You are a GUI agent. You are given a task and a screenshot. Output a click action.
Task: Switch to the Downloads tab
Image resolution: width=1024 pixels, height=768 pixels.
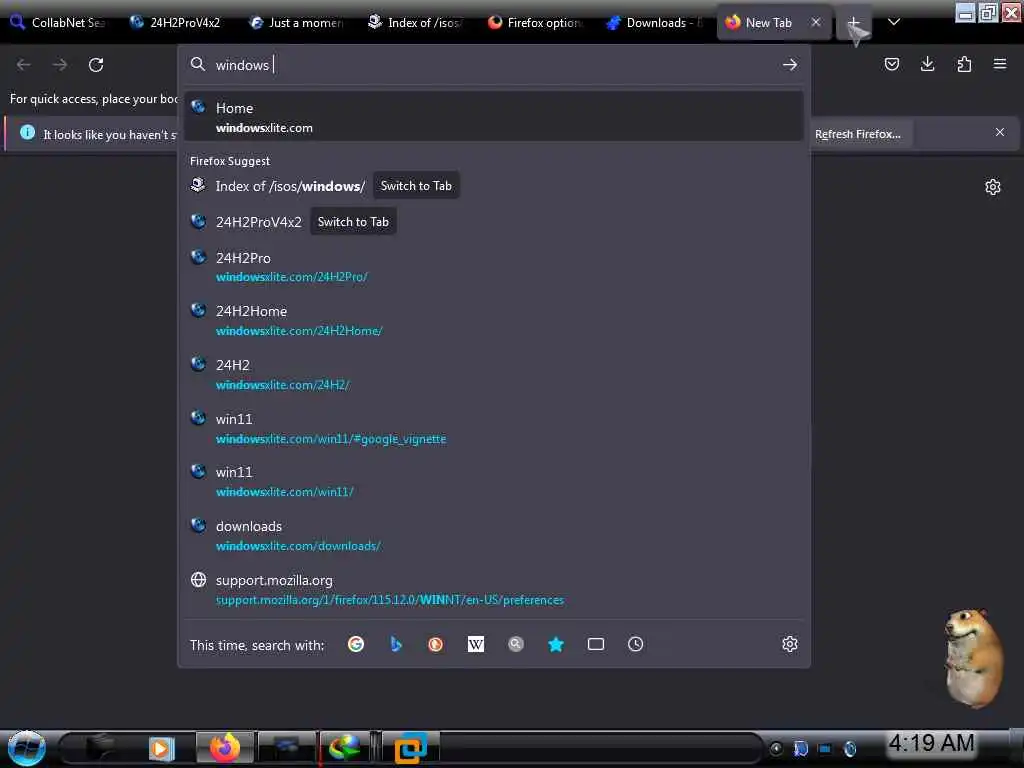point(654,23)
